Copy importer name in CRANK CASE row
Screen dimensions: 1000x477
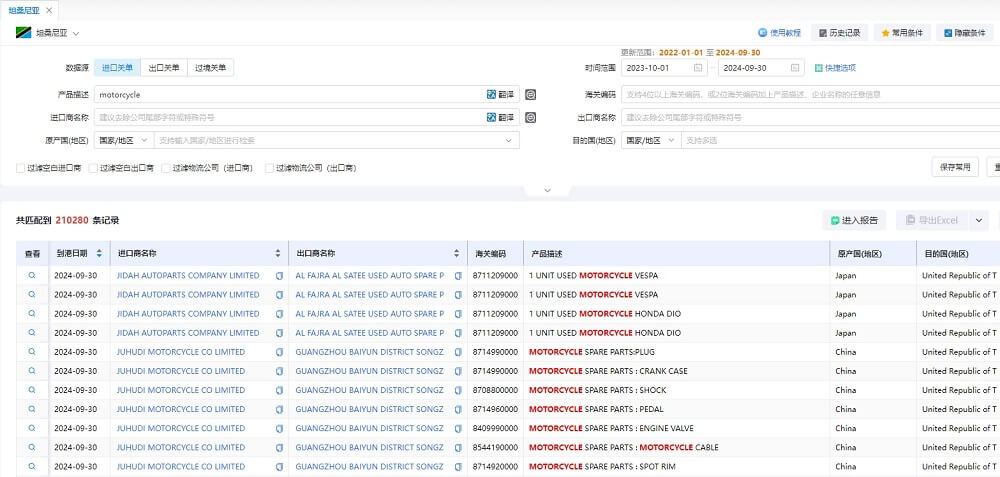pos(279,371)
